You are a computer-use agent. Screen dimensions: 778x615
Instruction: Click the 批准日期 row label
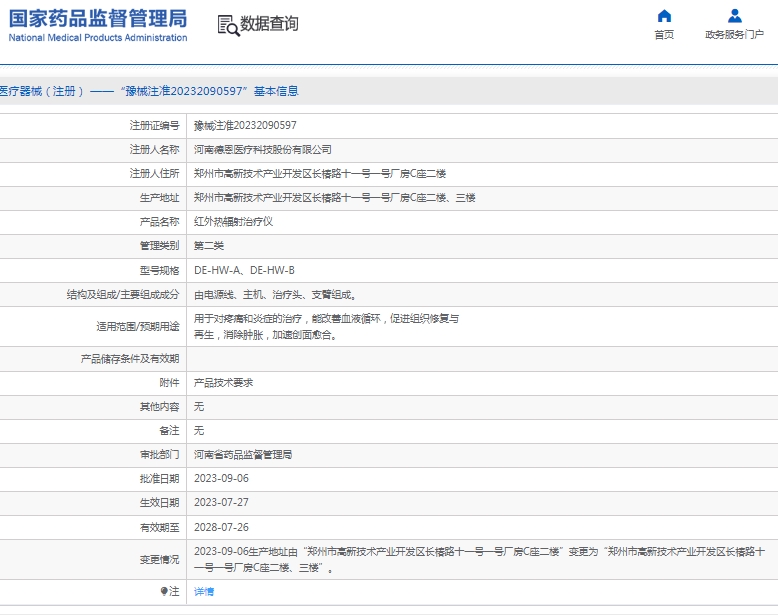(159, 478)
